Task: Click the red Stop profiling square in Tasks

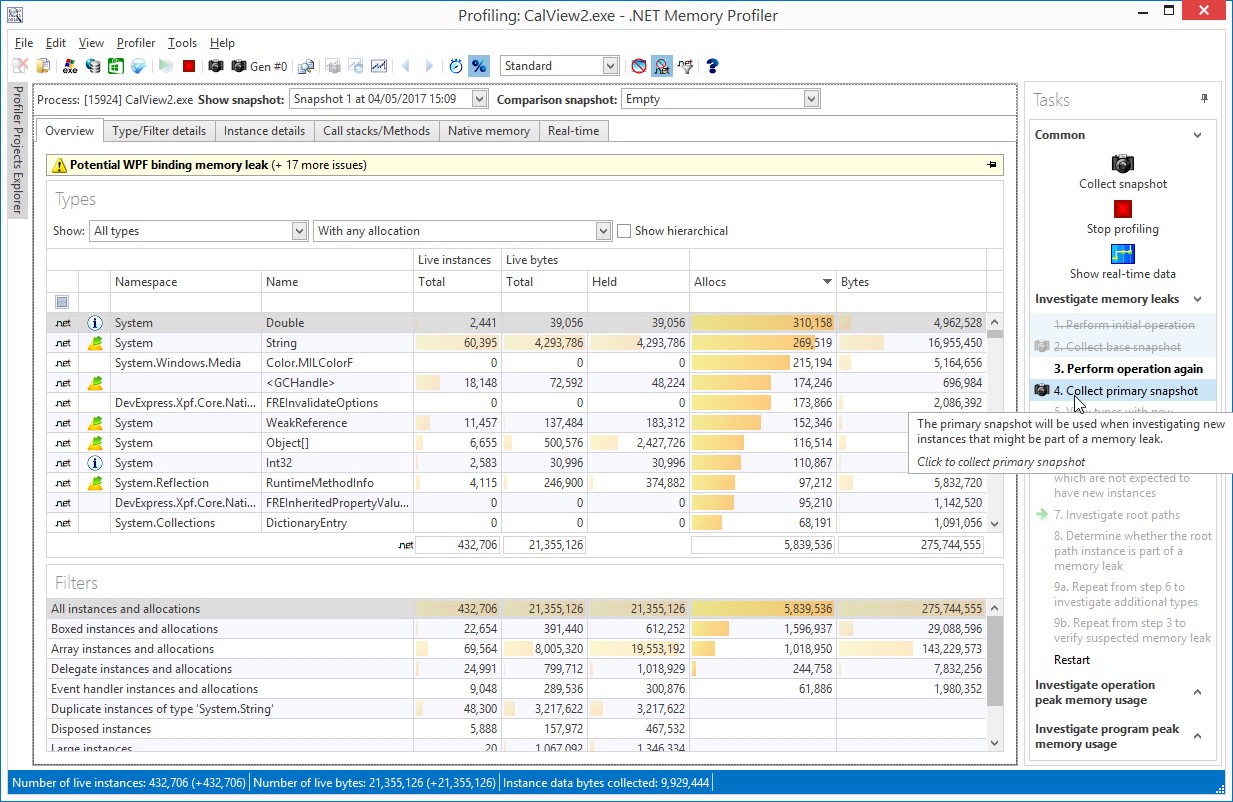Action: pyautogui.click(x=1122, y=209)
